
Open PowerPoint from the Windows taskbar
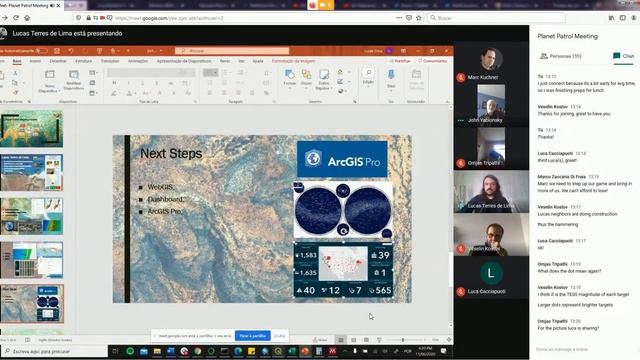(x=305, y=351)
